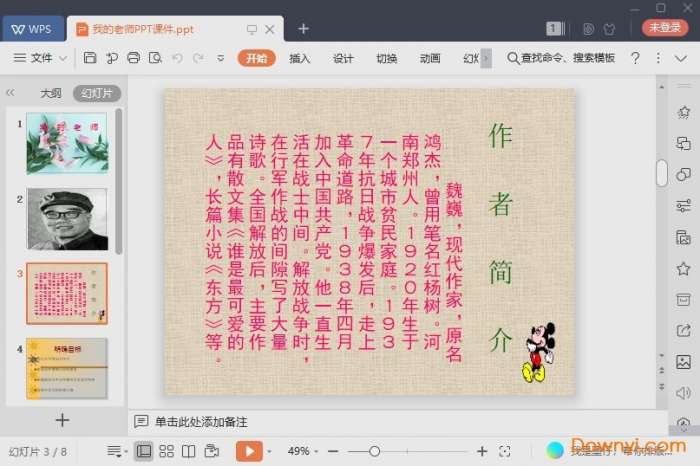Select slide 4 thumbnail
The height and width of the screenshot is (466, 700).
click(67, 368)
